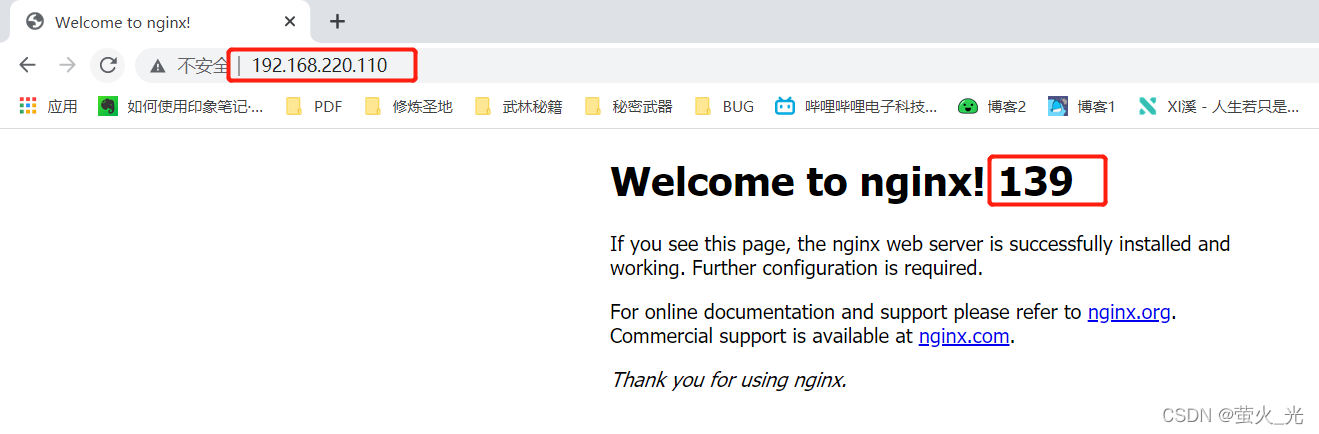Click the tab's globe favicon
This screenshot has width=1319, height=434.
pos(35,21)
